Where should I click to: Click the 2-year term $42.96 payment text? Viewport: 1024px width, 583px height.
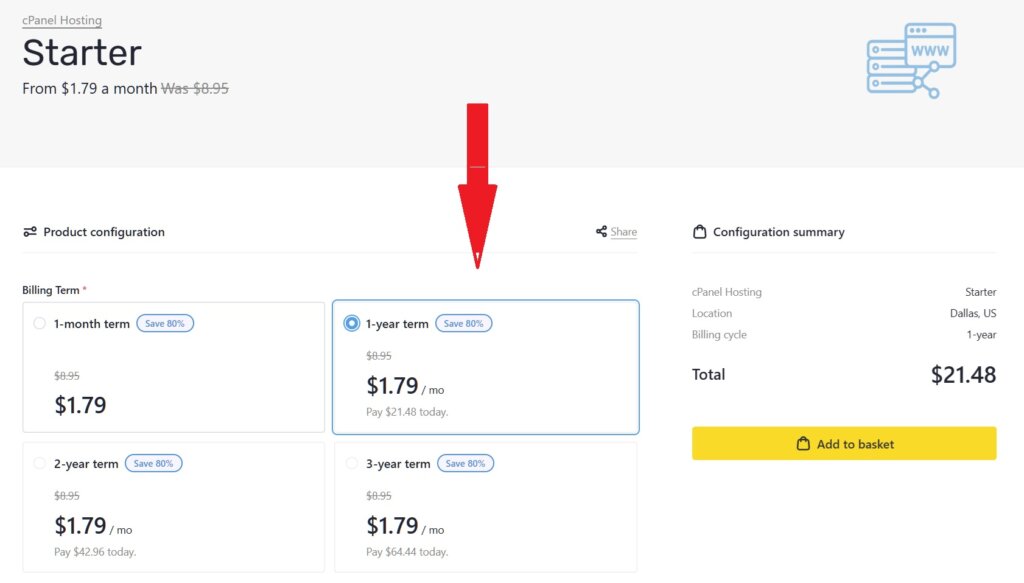tap(95, 551)
